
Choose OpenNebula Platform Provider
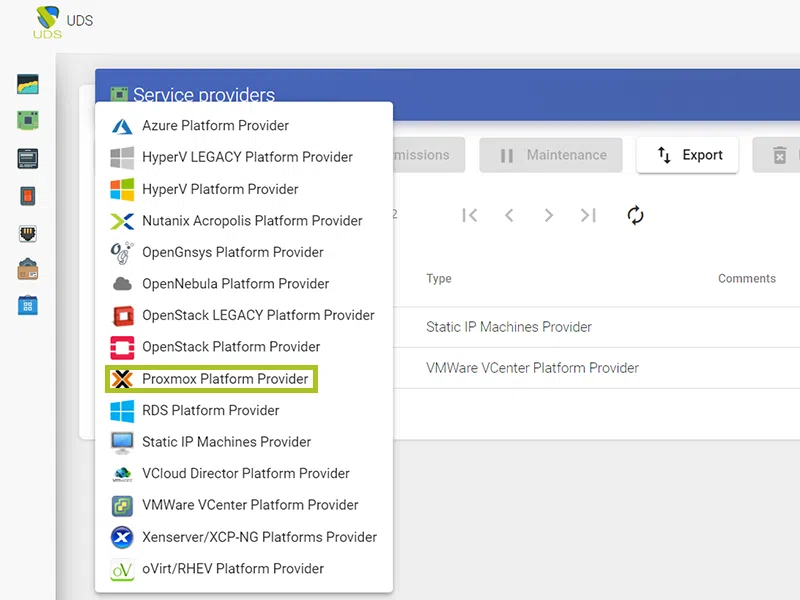244,284
